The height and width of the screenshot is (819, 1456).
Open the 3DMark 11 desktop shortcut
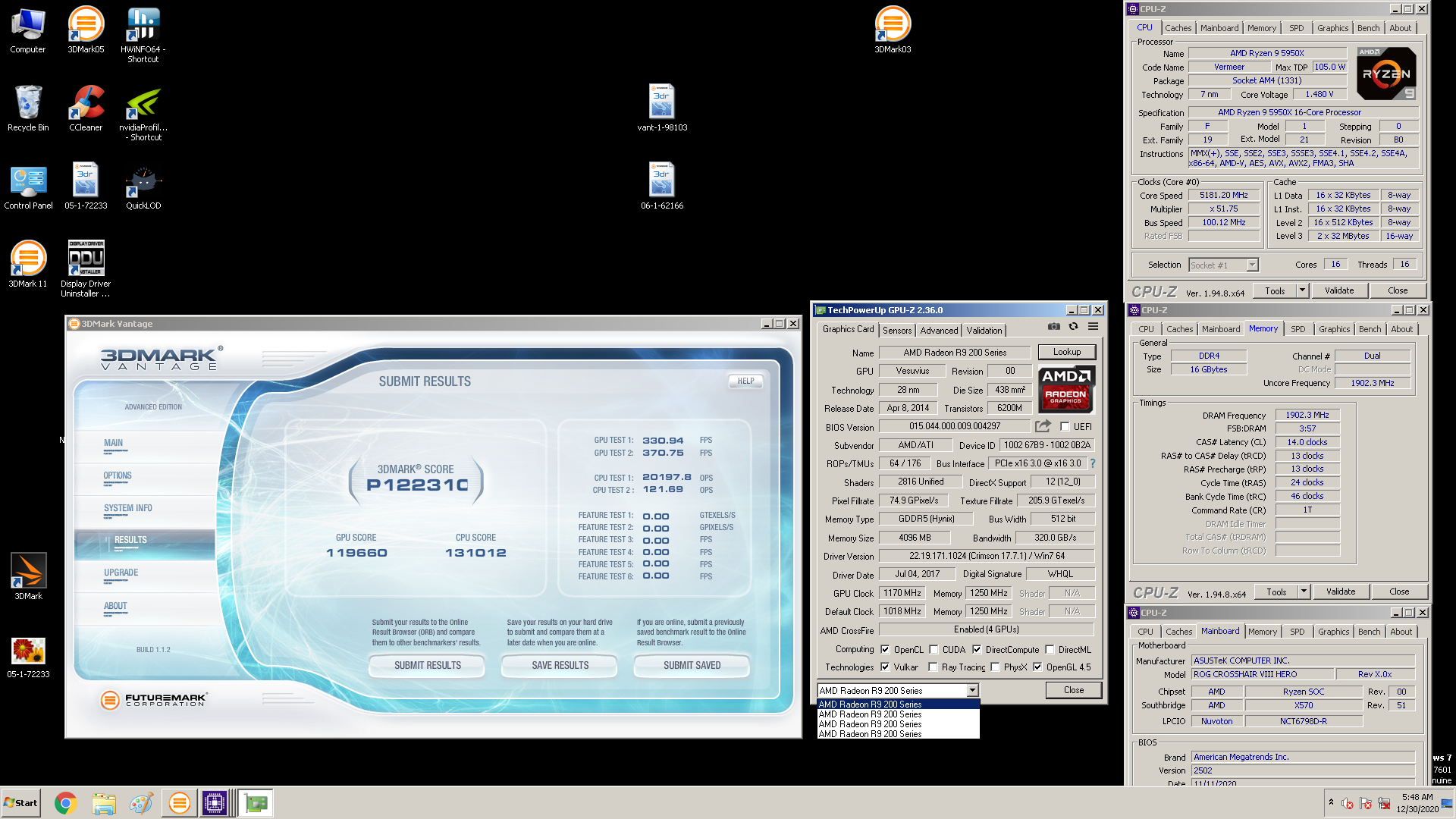click(28, 265)
